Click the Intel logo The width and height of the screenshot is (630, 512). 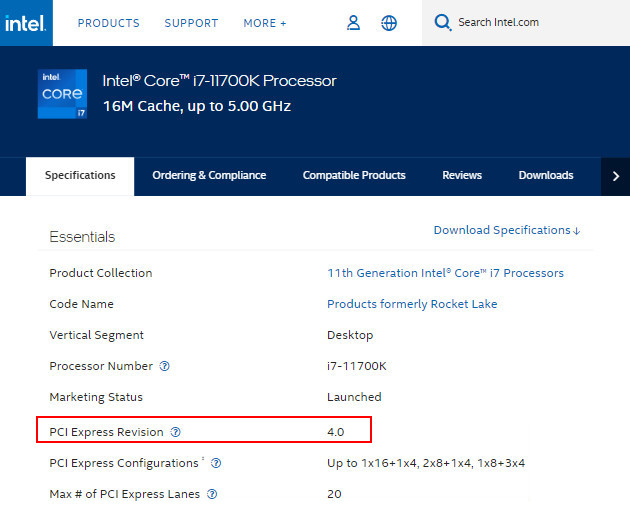[26, 23]
